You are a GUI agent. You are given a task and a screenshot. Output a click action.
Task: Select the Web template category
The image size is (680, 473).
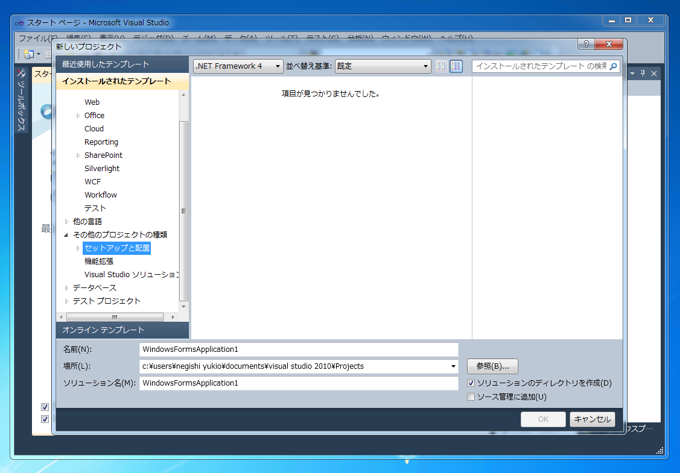click(x=92, y=102)
